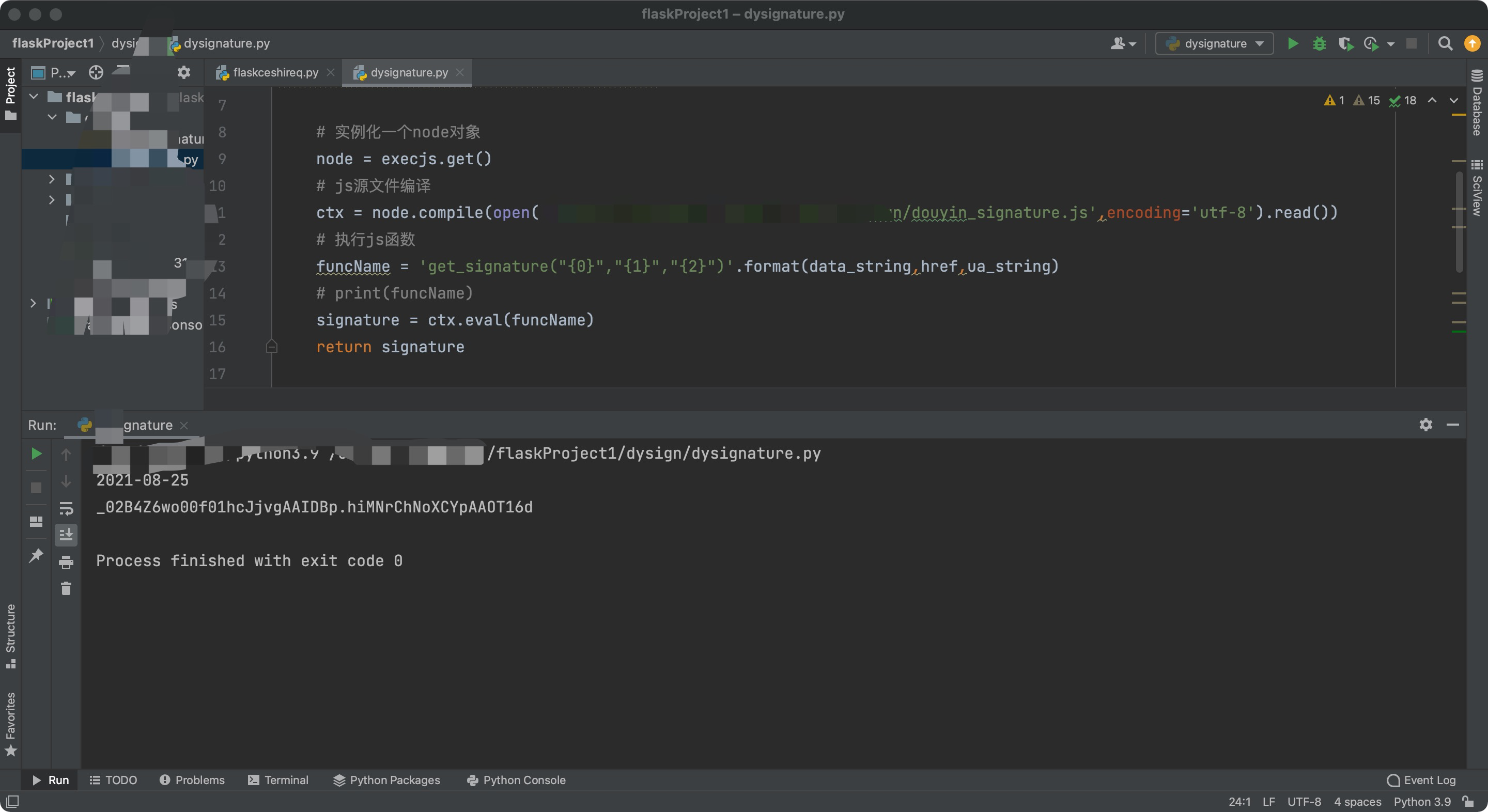
Task: Collapse the flaskProject1 root folder
Action: [x=34, y=97]
